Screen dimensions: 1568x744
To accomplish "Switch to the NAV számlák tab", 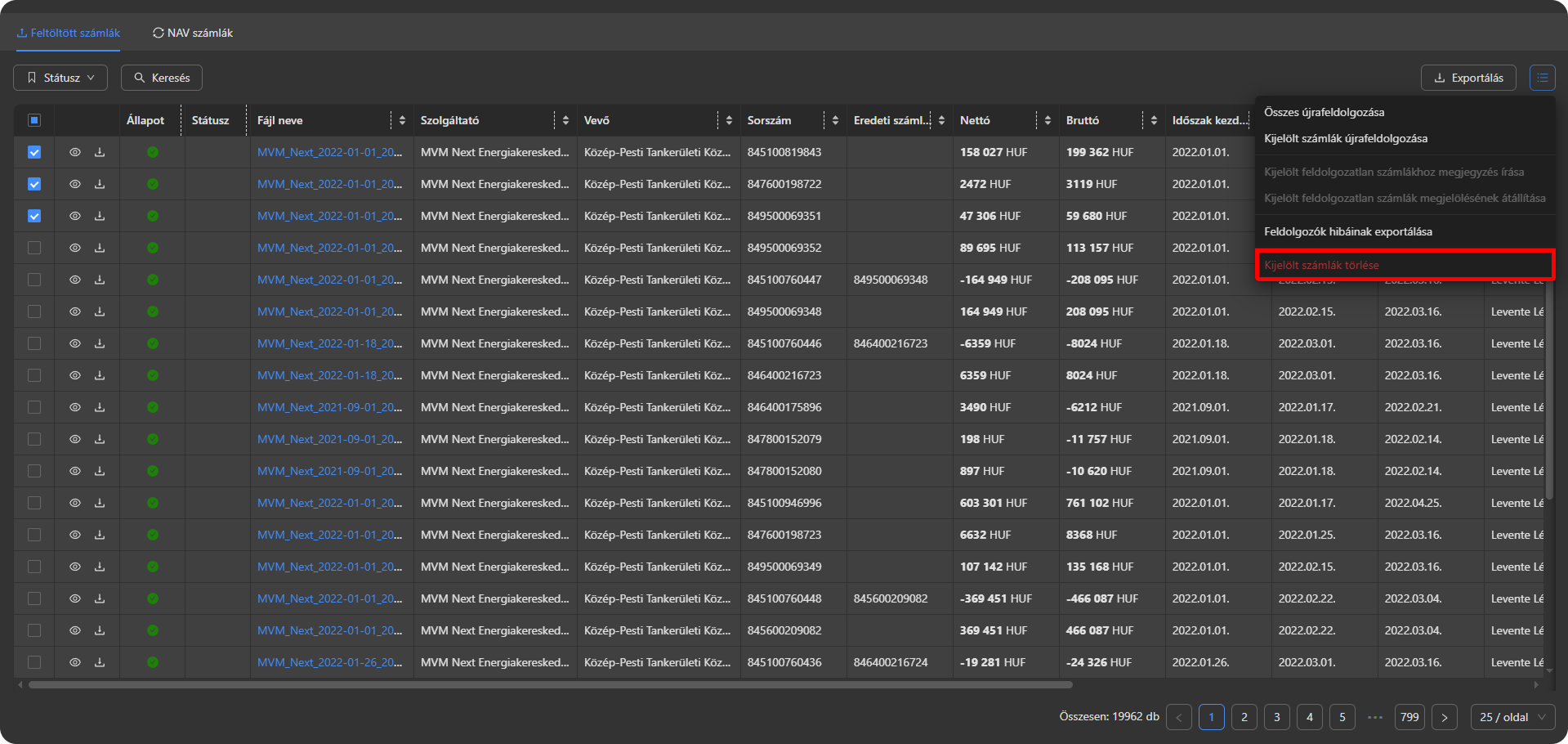I will [x=193, y=33].
